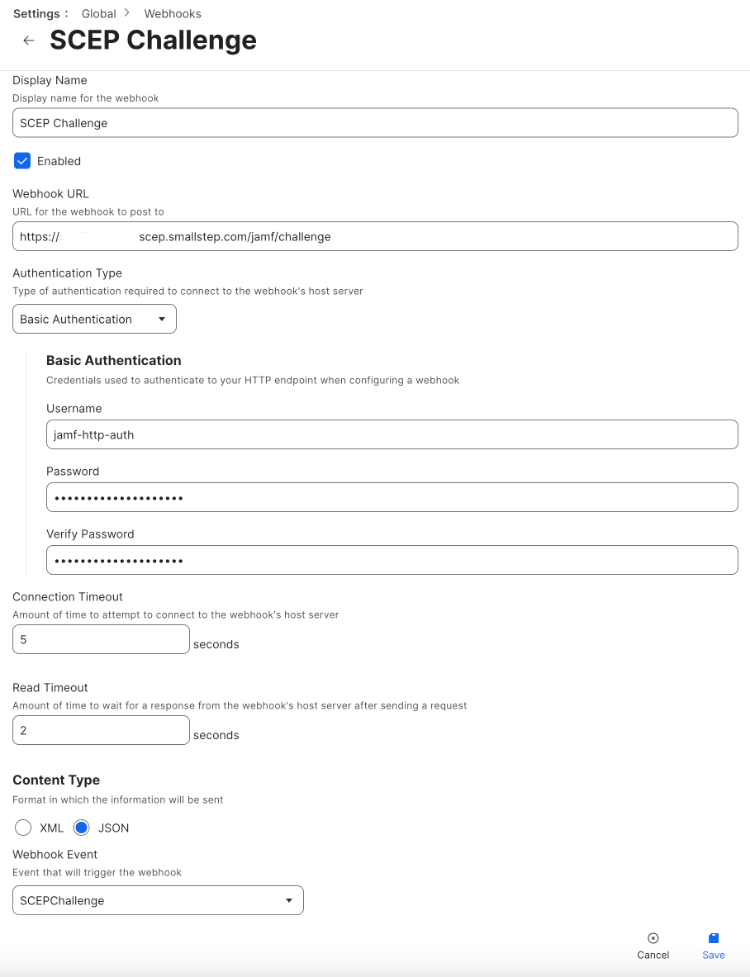Click the back arrow beside SCEP Challenge

click(29, 41)
